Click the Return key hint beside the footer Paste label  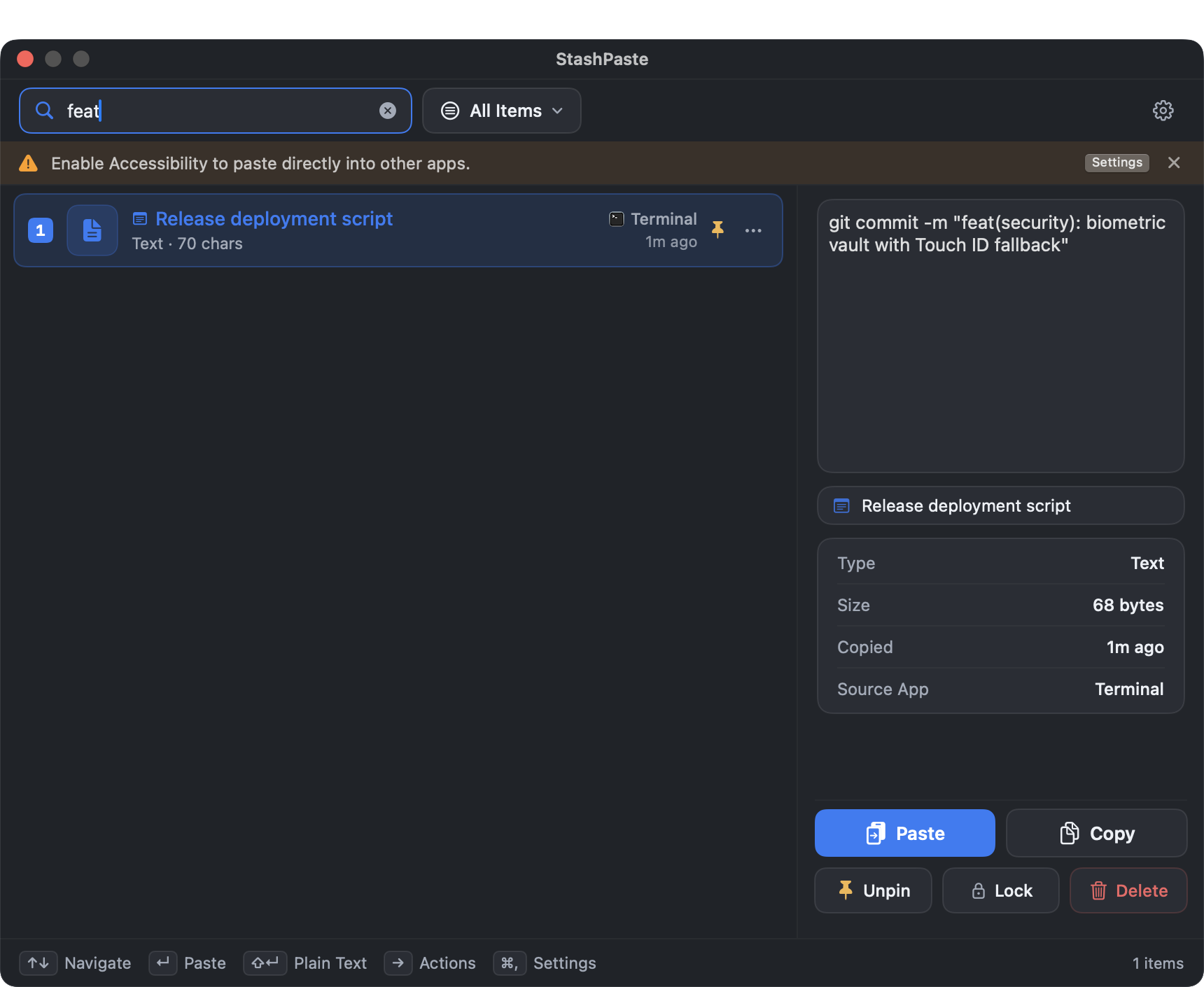pos(162,963)
